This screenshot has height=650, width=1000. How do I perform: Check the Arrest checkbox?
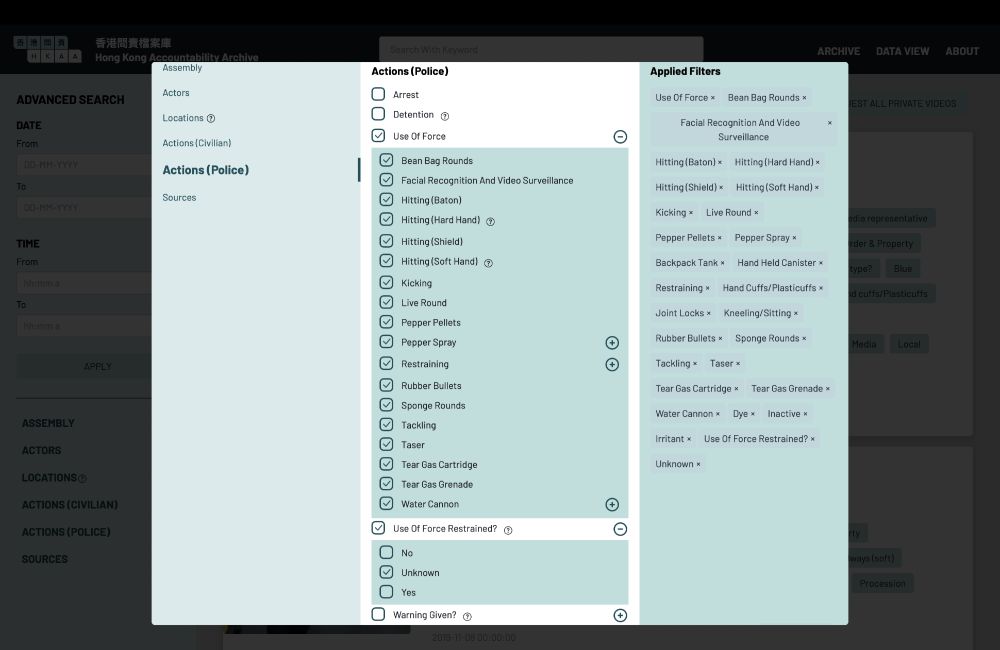pyautogui.click(x=378, y=94)
